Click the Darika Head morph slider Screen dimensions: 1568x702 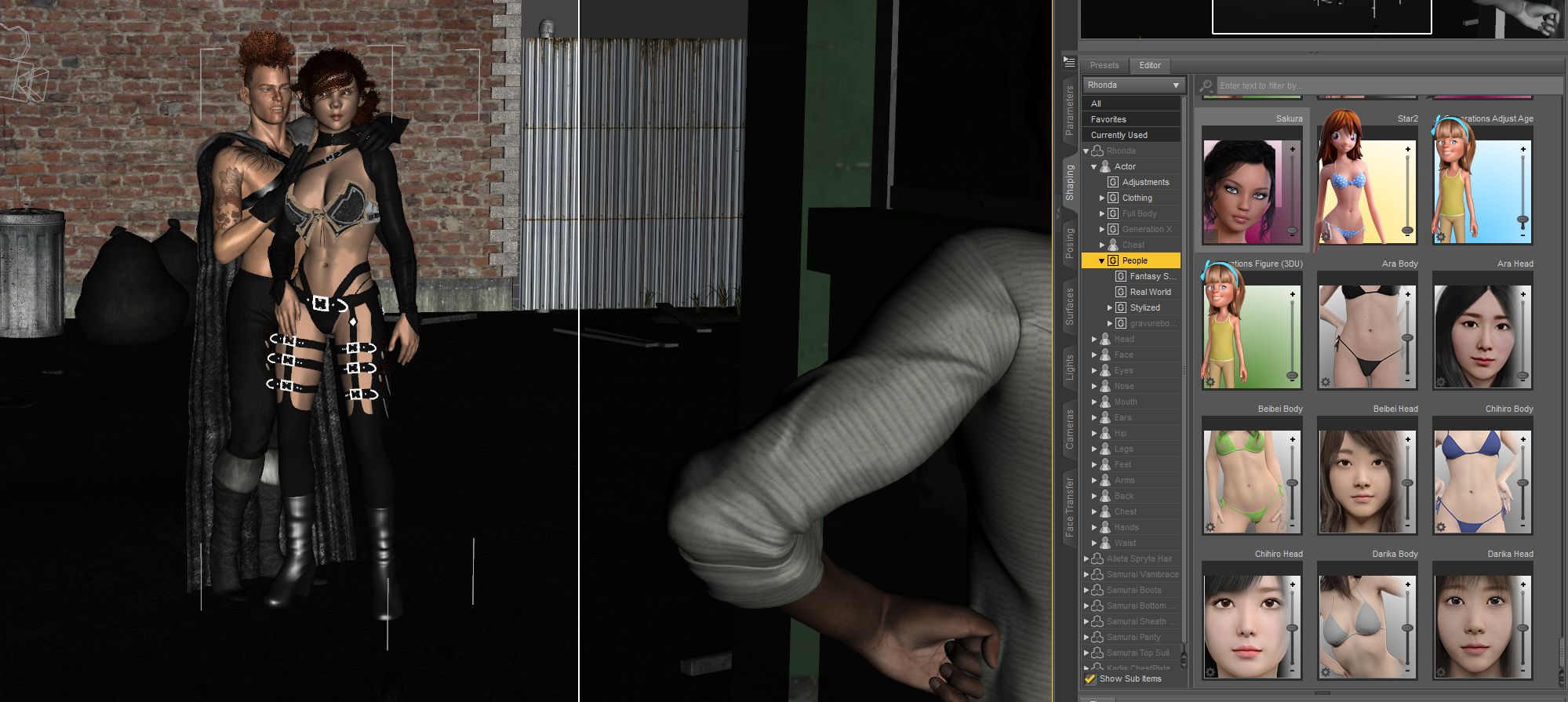tap(1523, 628)
